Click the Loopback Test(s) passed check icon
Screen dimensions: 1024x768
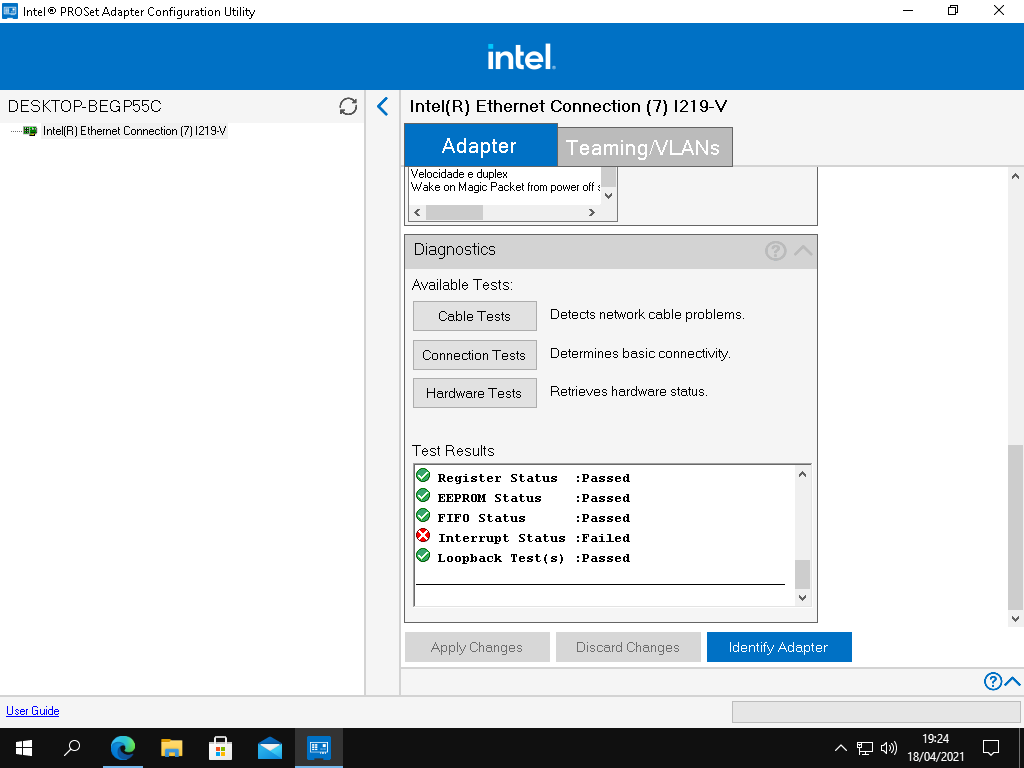[x=423, y=556]
